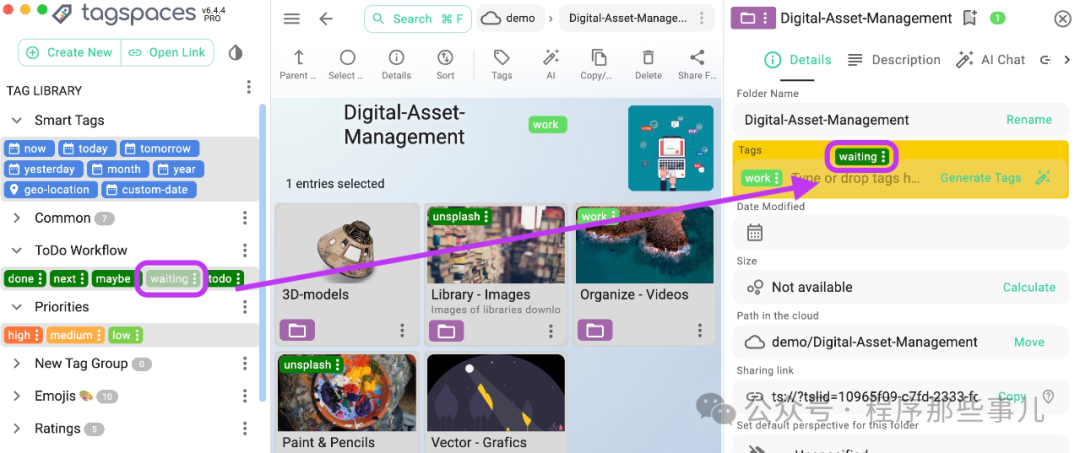Click Calculate for folder size
Screen dimensions: 1080x453
point(1029,288)
